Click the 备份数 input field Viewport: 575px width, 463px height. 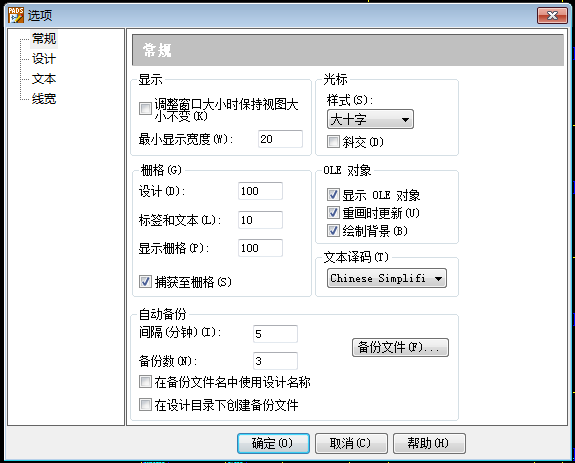click(275, 361)
